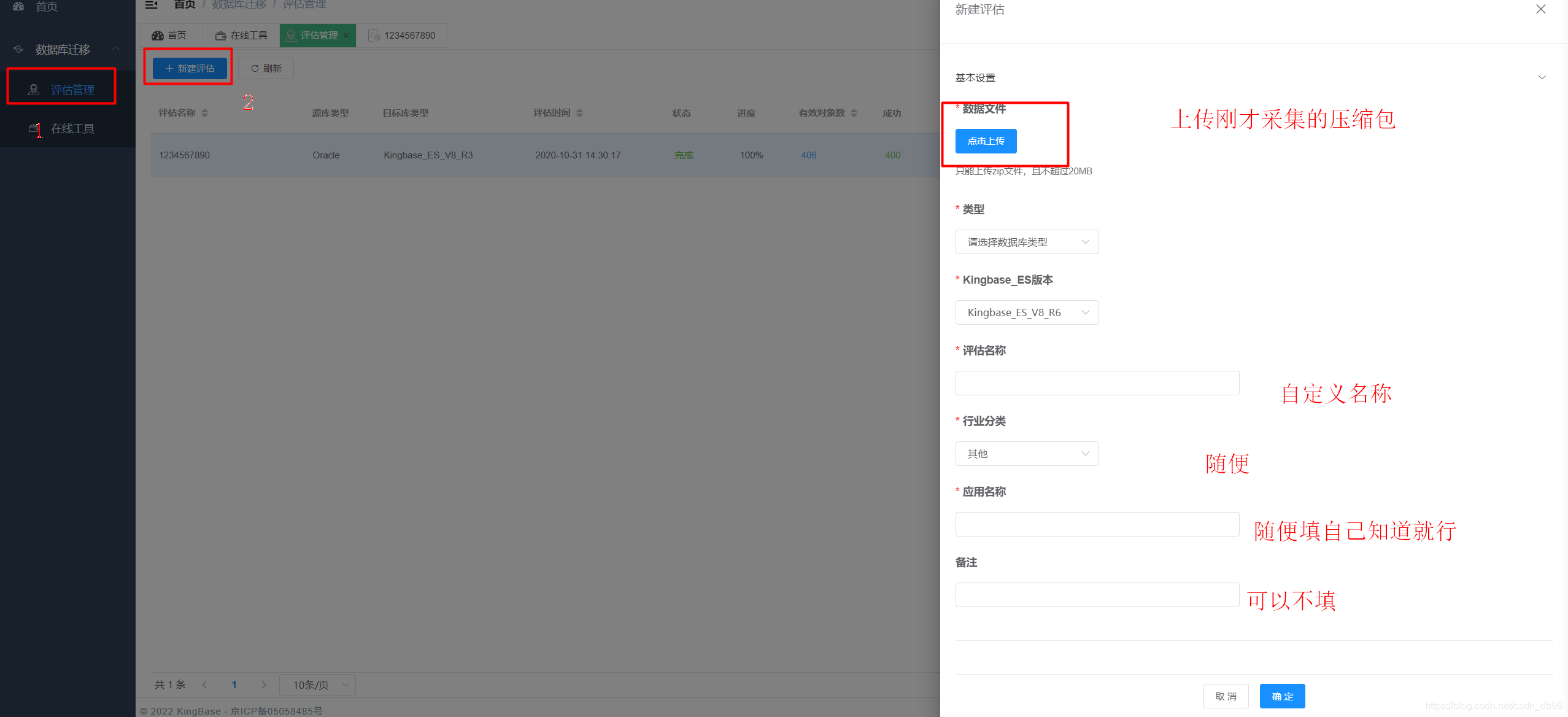Click the 100% progress cell

(751, 155)
